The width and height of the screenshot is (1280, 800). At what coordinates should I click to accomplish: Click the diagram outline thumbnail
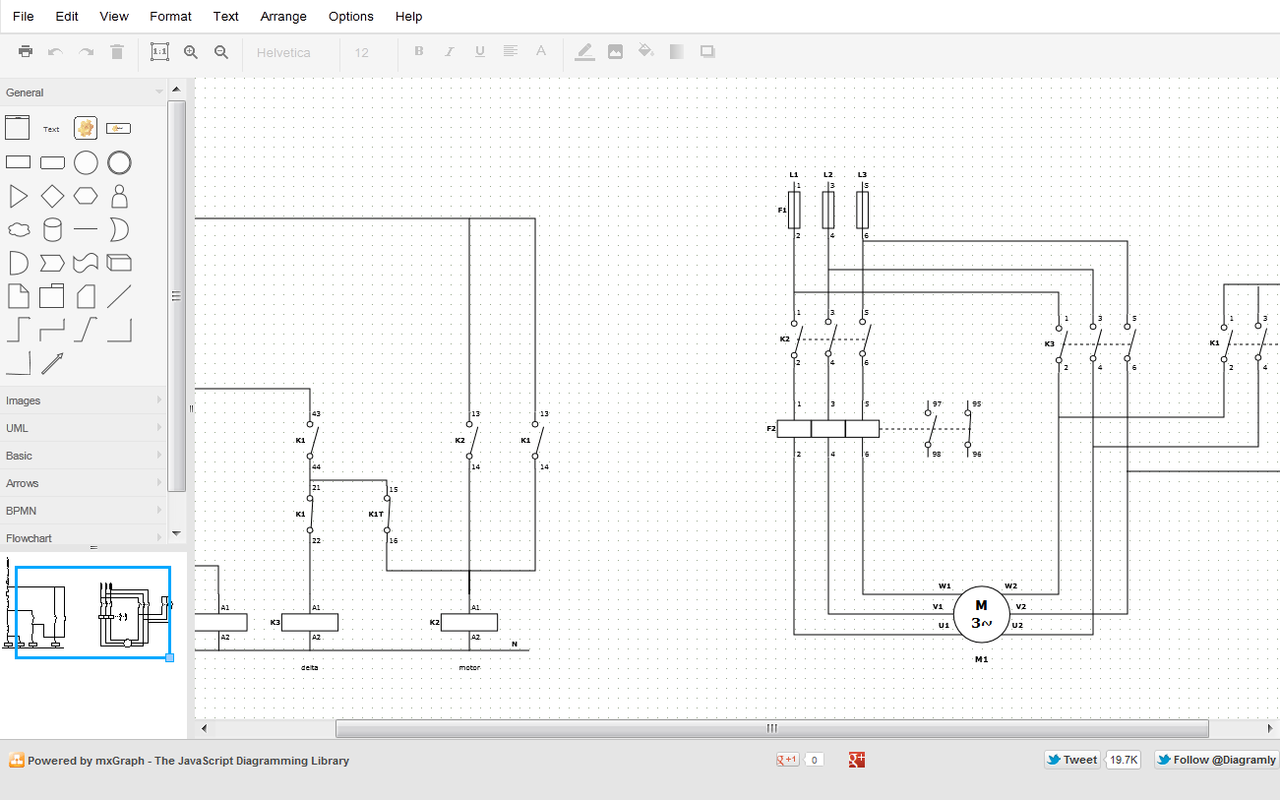pyautogui.click(x=93, y=611)
